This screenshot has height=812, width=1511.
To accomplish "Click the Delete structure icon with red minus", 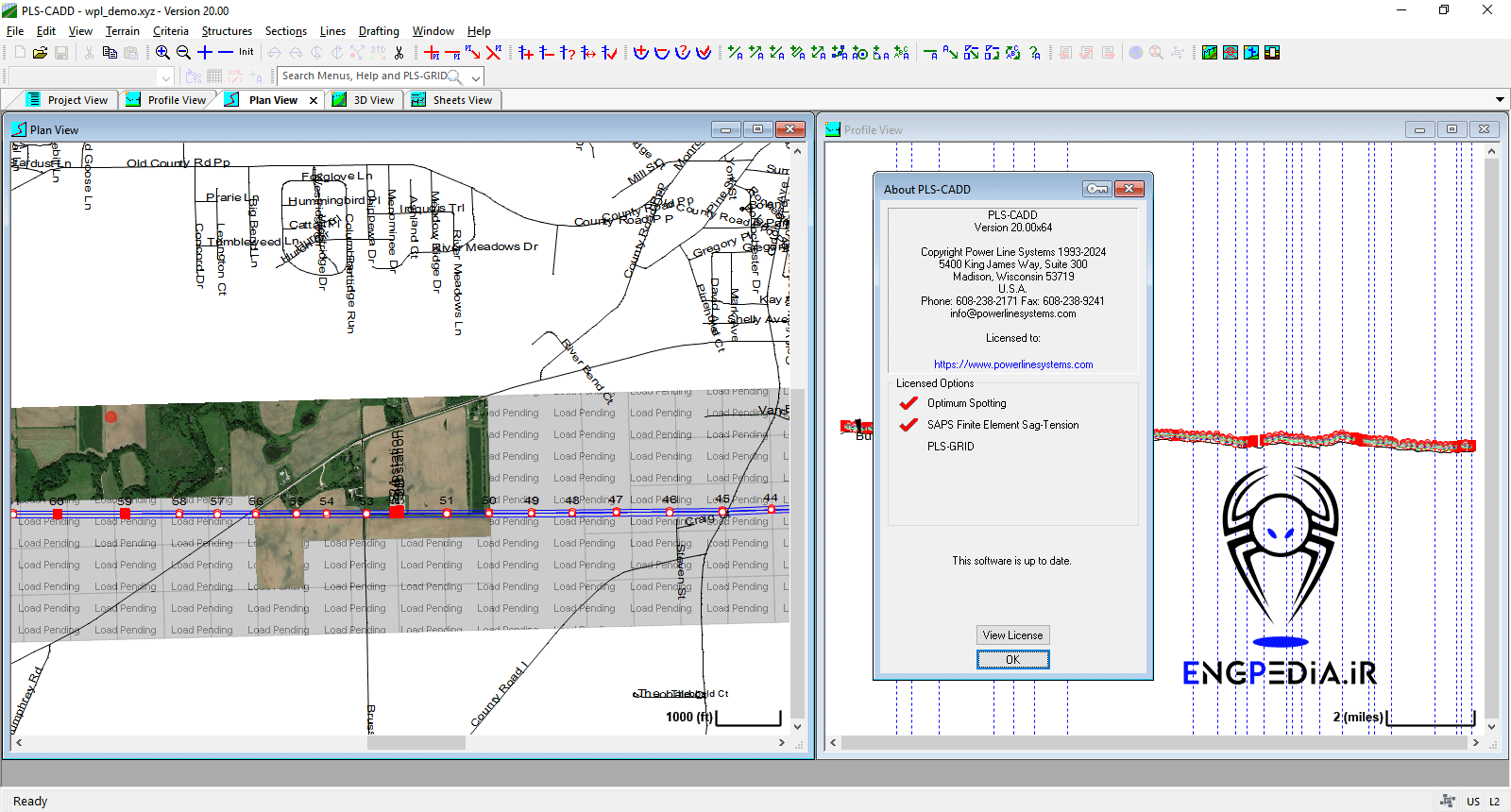I will coord(547,53).
